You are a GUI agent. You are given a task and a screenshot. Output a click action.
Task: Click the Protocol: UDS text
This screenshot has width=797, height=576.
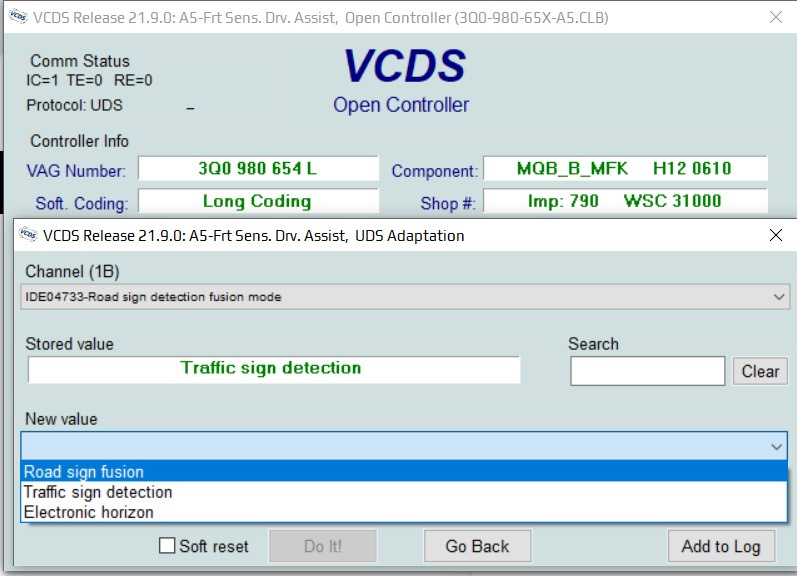pyautogui.click(x=74, y=105)
